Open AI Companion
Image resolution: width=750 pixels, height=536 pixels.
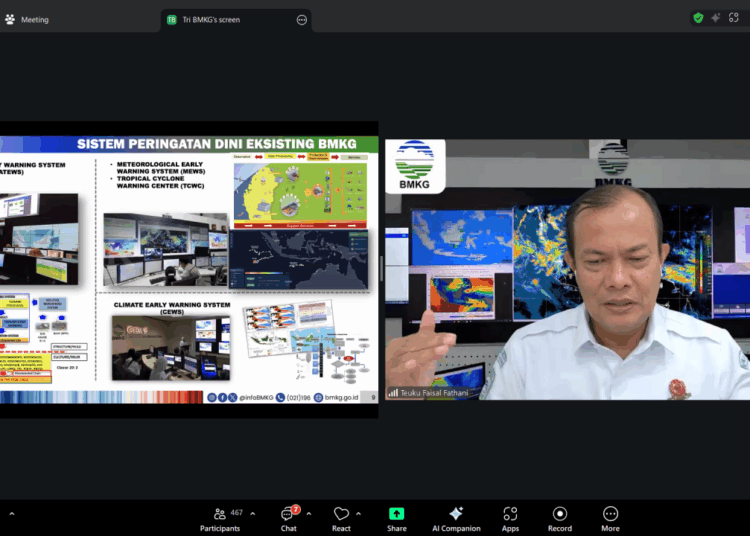pos(456,519)
